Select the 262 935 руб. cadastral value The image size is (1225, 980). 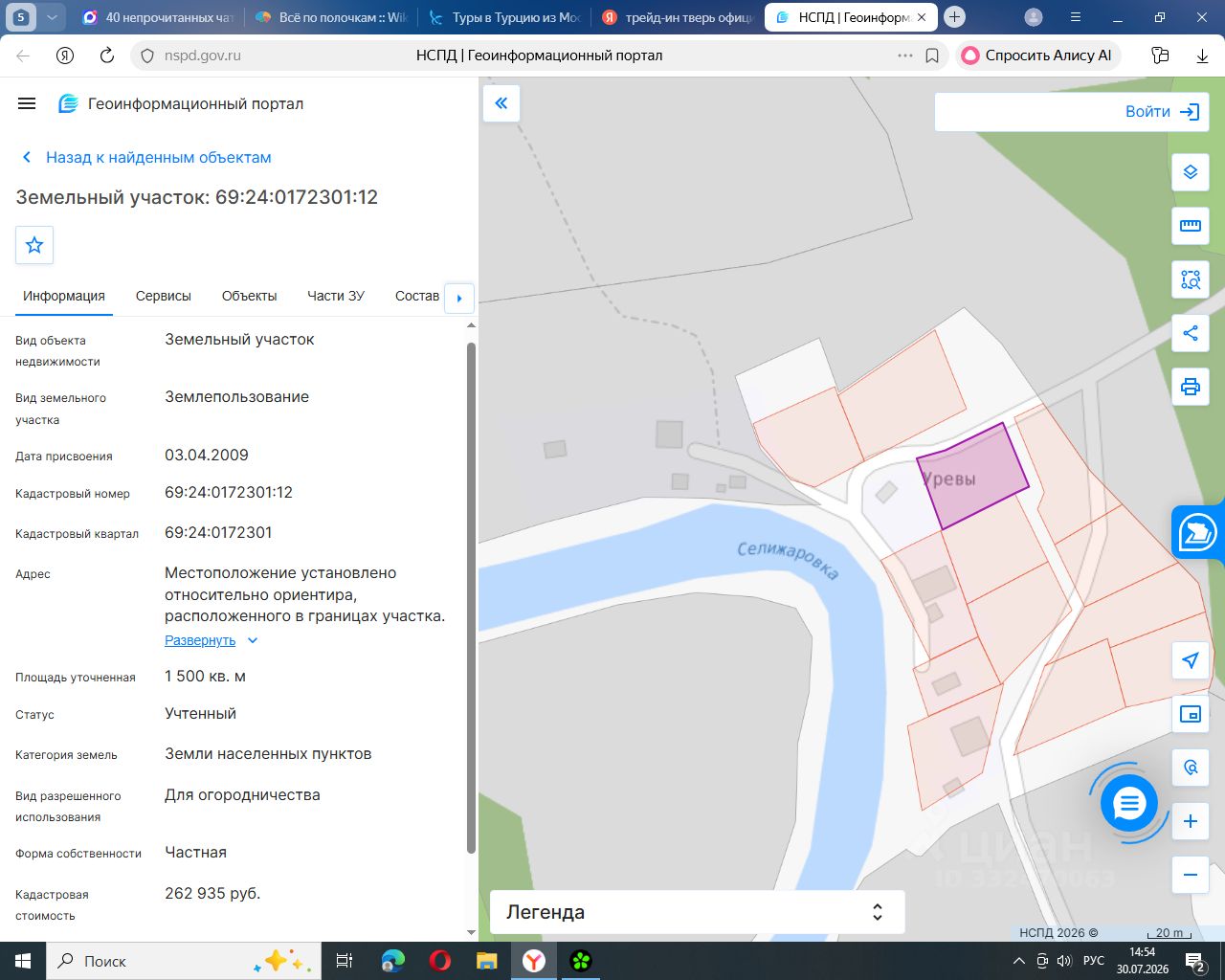point(212,894)
